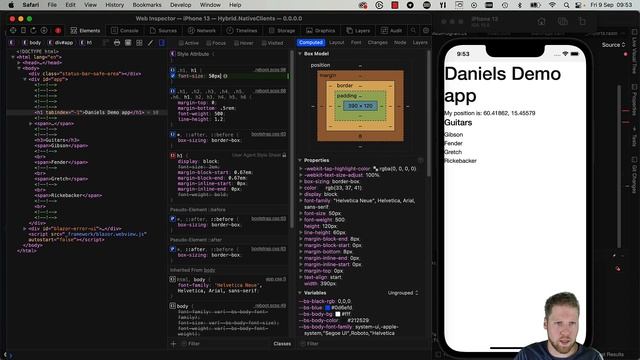Viewport: 640px width, 360px height.
Task: Open bootstrap source link for box-sizing rule
Action: click(269, 134)
